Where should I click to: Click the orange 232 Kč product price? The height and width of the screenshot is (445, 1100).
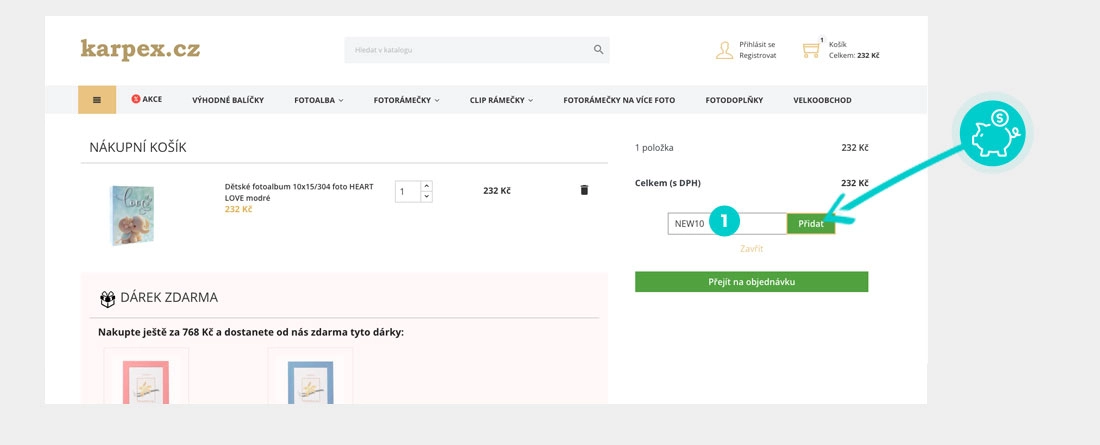coord(239,209)
